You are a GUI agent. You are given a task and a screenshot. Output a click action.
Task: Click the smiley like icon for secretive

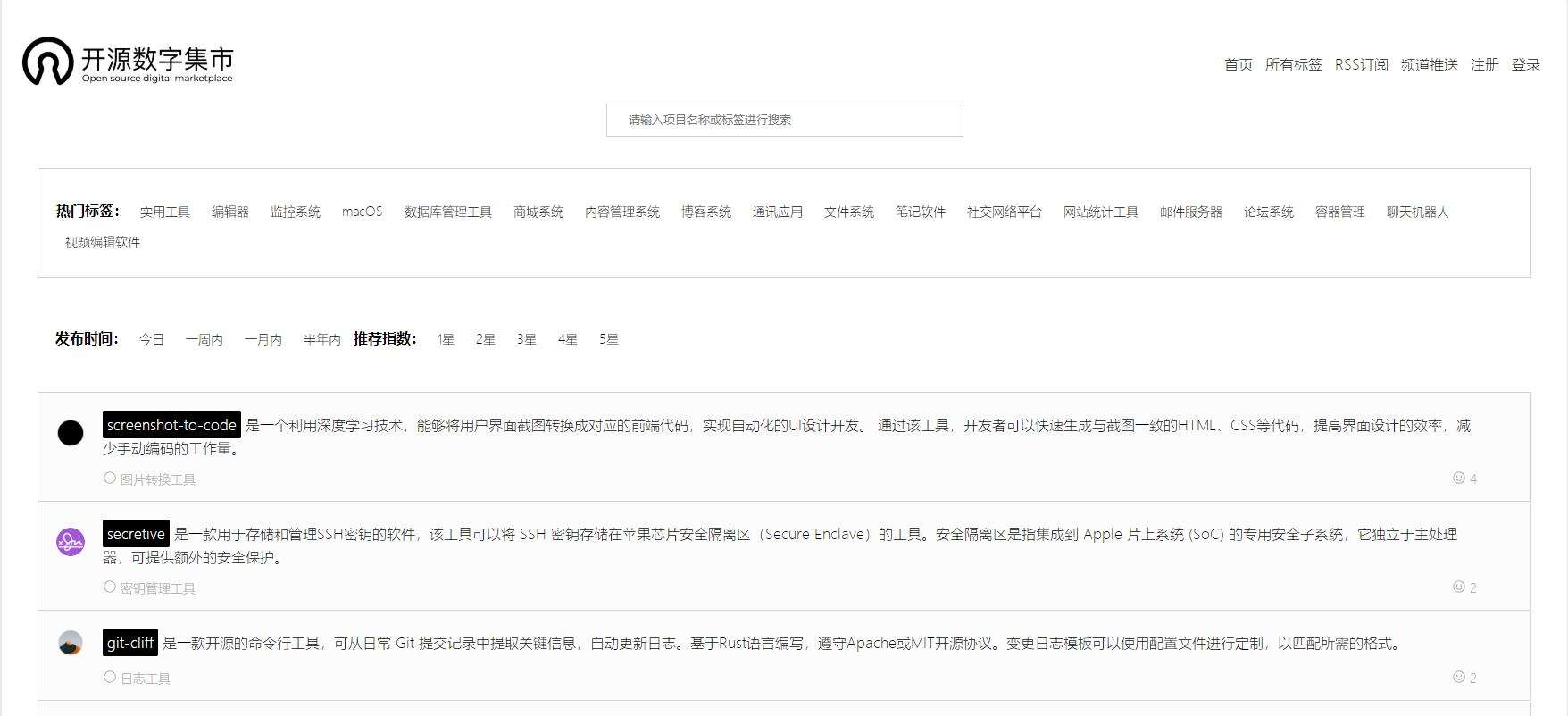pyautogui.click(x=1459, y=587)
